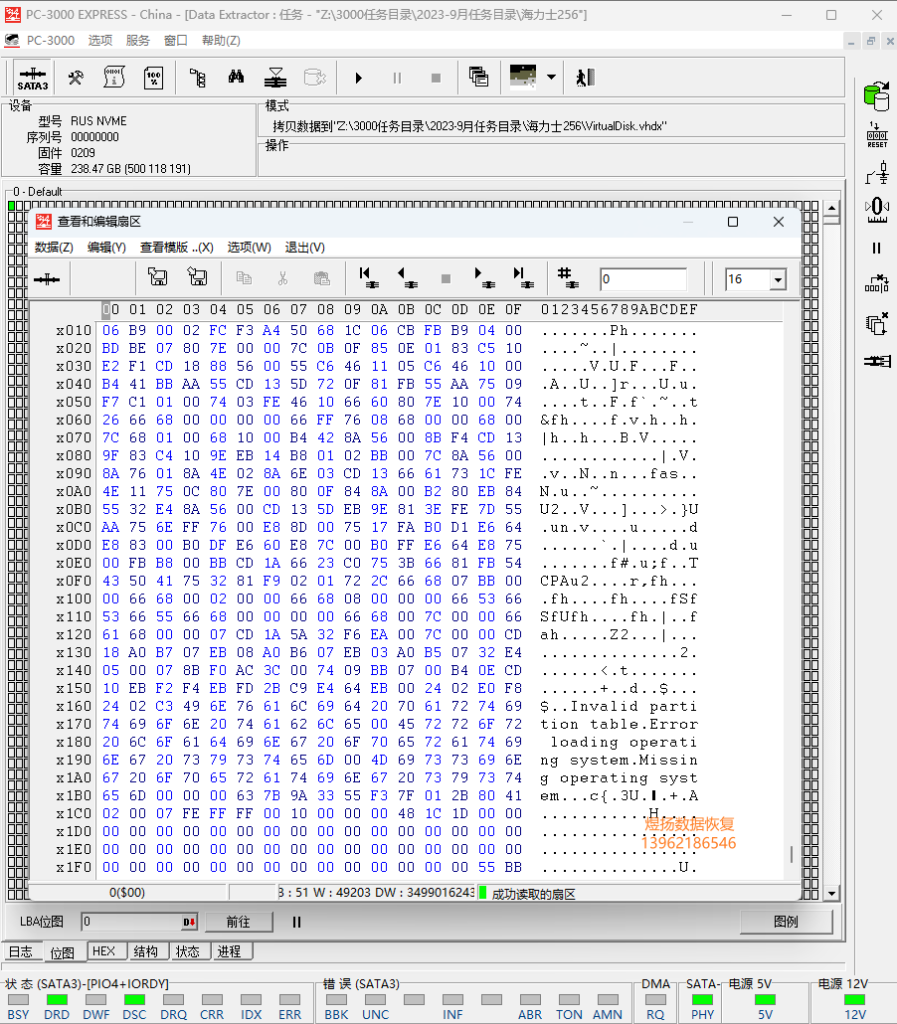
Task: Start the task with the play button
Action: pos(358,78)
